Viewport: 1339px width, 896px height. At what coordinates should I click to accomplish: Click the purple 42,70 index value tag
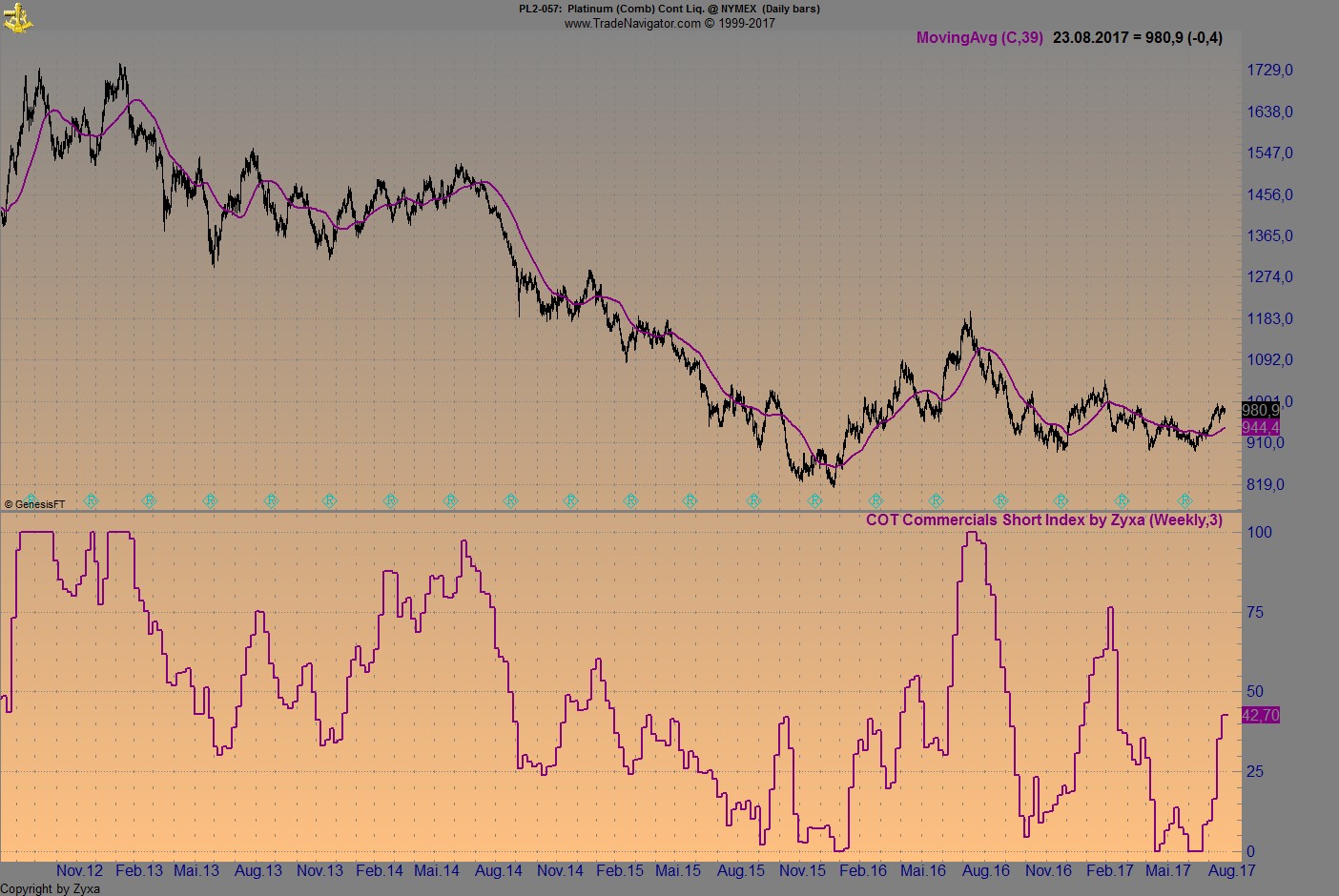coord(1260,715)
